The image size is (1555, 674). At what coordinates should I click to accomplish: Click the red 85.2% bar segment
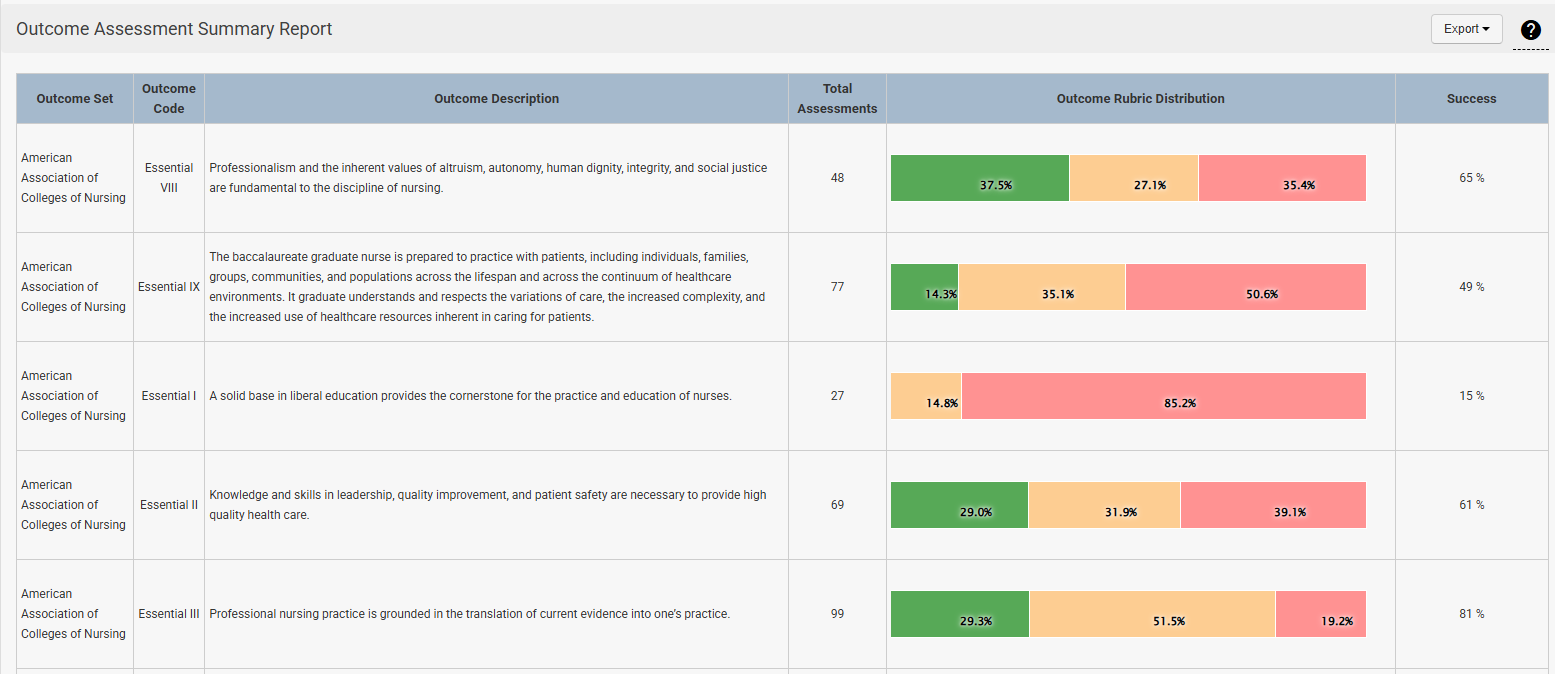(1163, 396)
